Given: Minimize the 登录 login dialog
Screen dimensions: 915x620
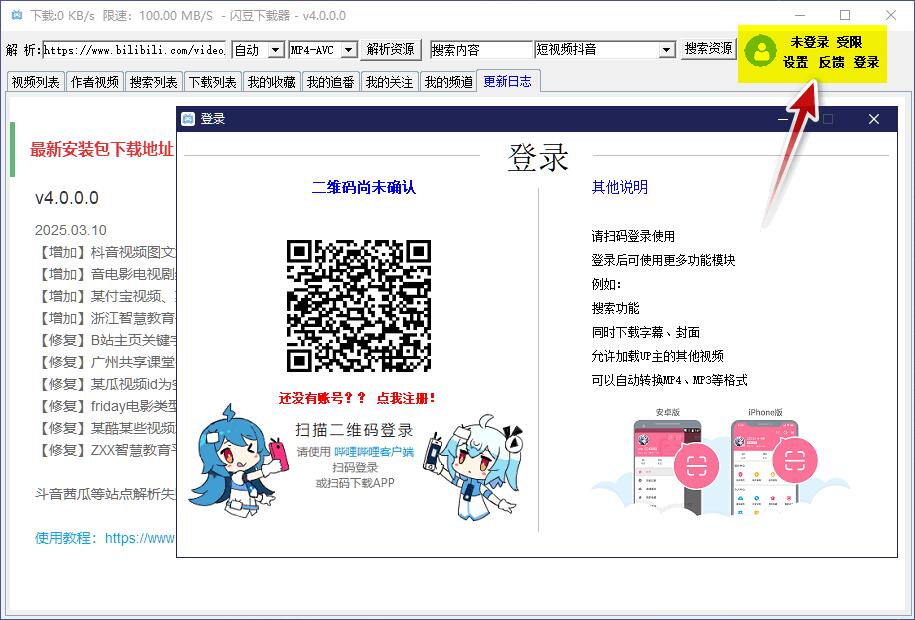Looking at the screenshot, I should [783, 119].
